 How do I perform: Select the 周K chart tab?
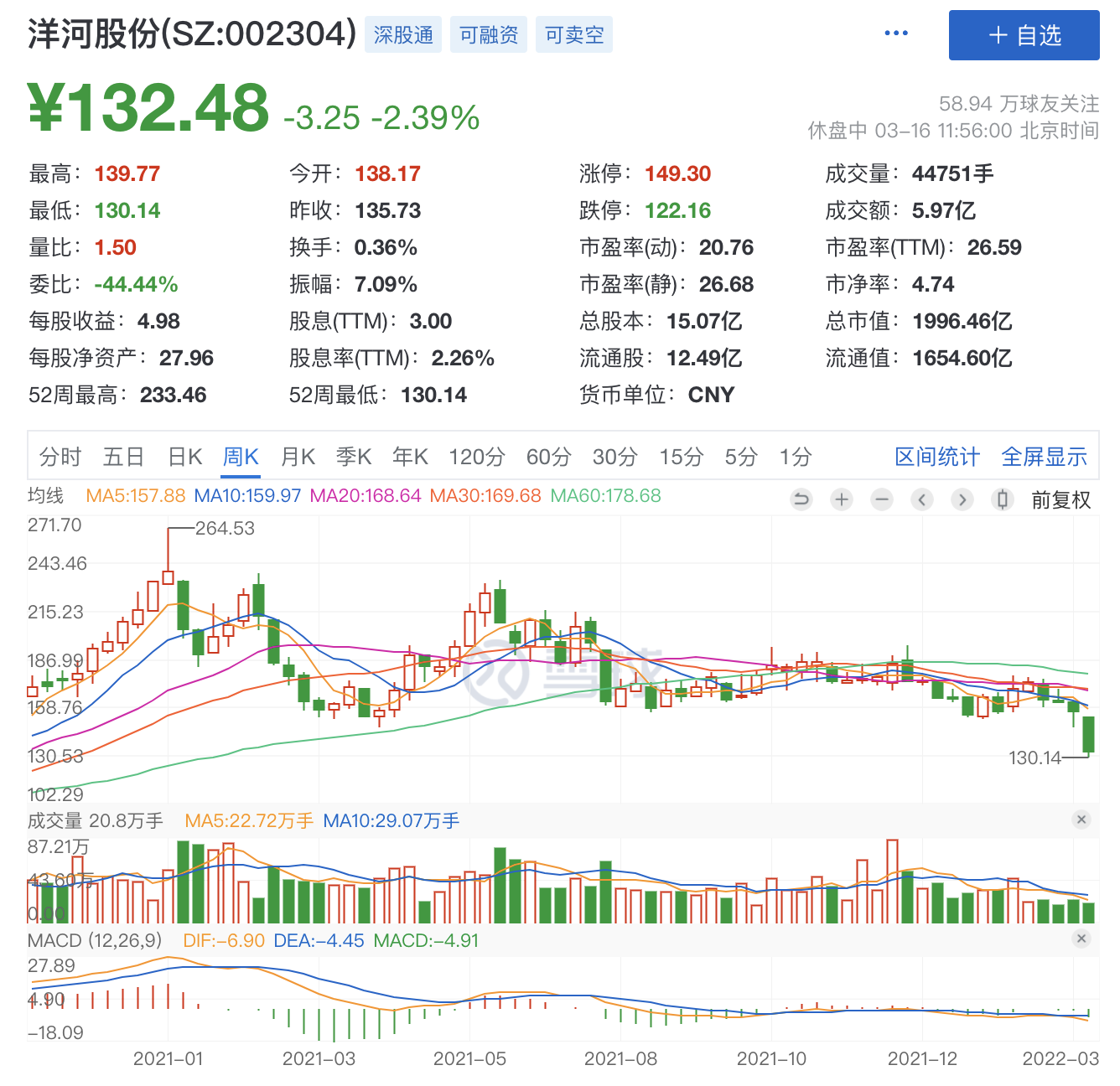[241, 457]
